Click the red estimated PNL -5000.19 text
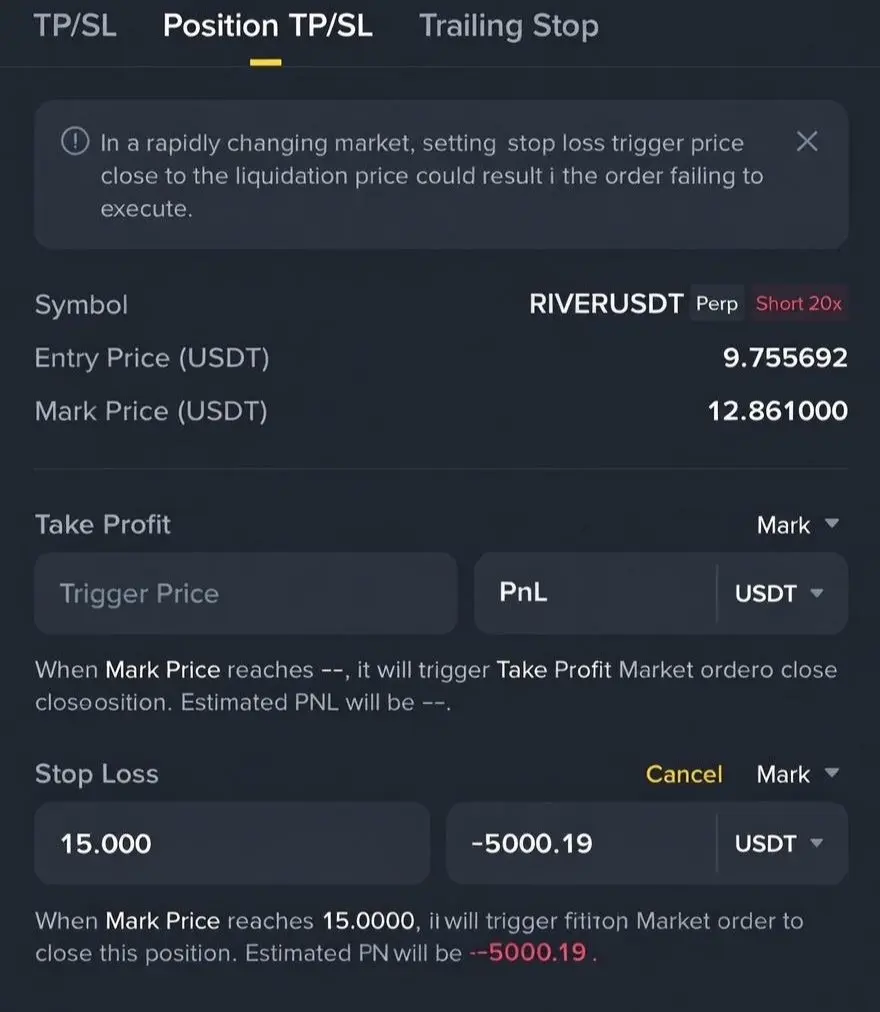This screenshot has width=880, height=1012. [528, 953]
